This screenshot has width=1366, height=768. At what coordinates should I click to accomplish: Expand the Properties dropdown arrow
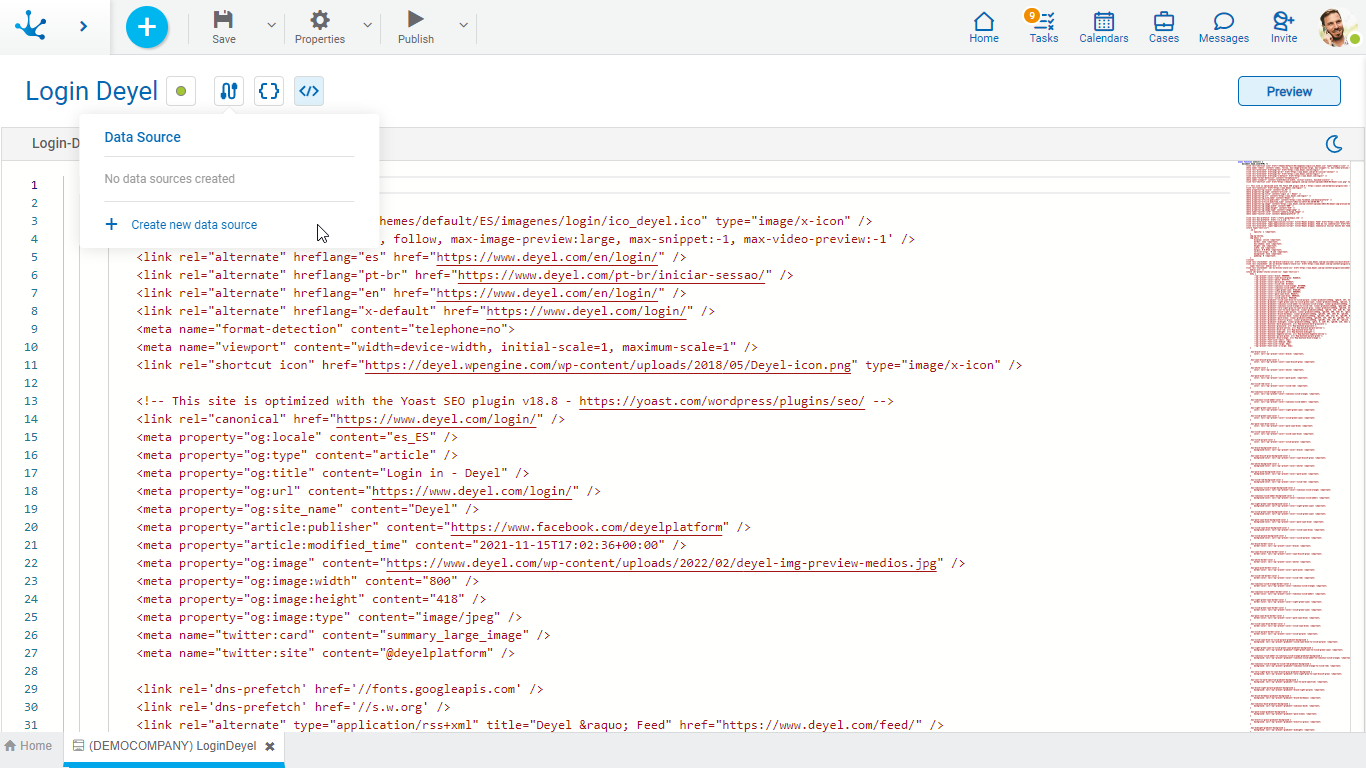coord(367,25)
